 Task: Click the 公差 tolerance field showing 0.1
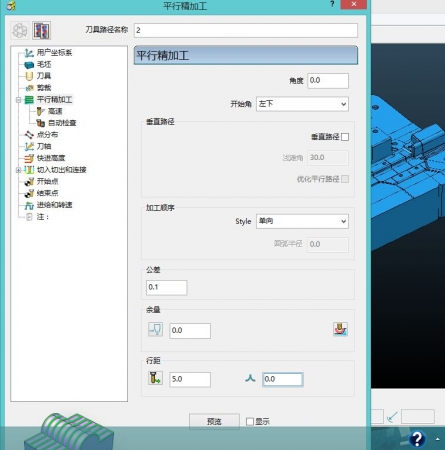point(166,287)
